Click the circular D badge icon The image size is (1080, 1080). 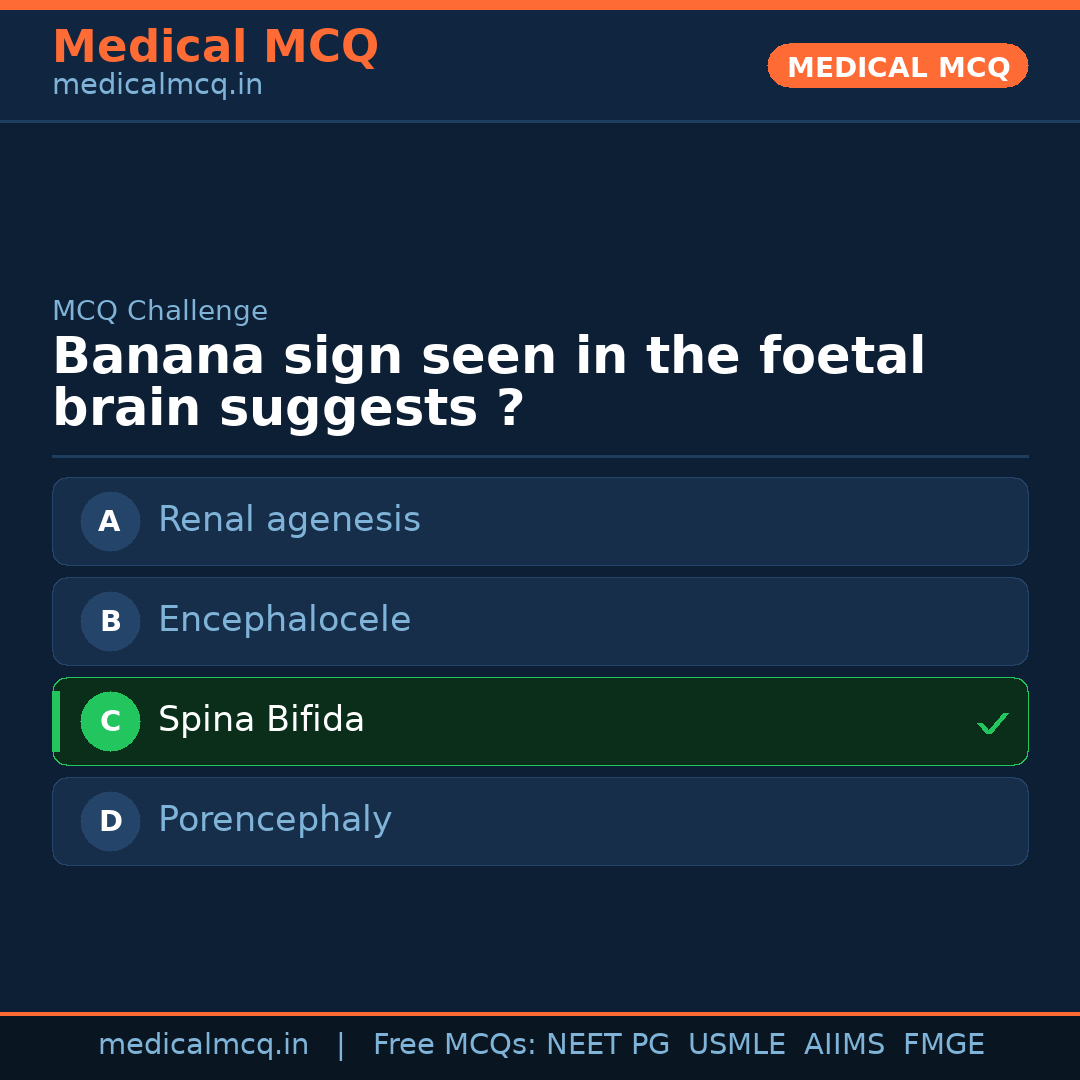[110, 821]
